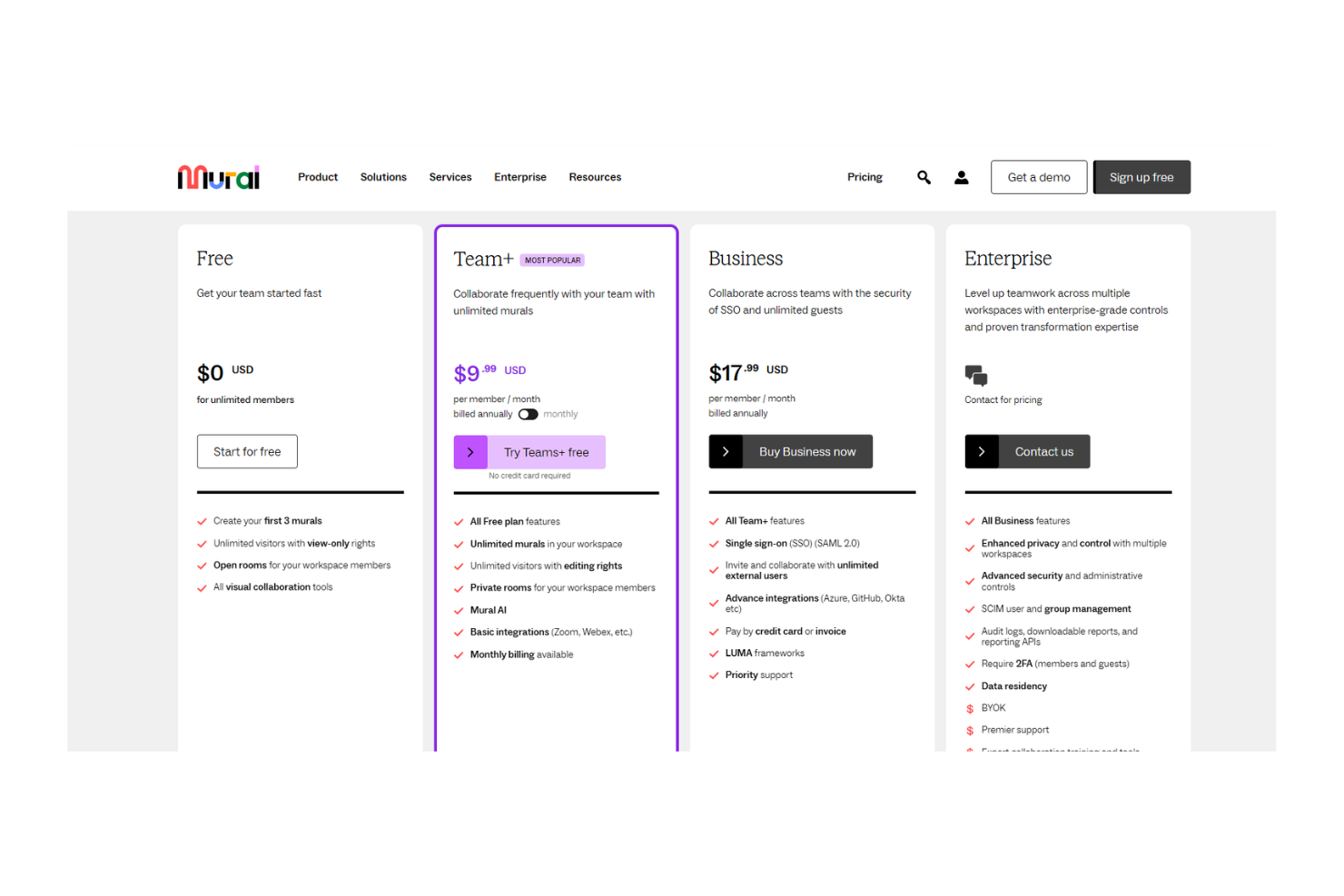Click Unlimited murals in your workspace feature

(x=546, y=545)
